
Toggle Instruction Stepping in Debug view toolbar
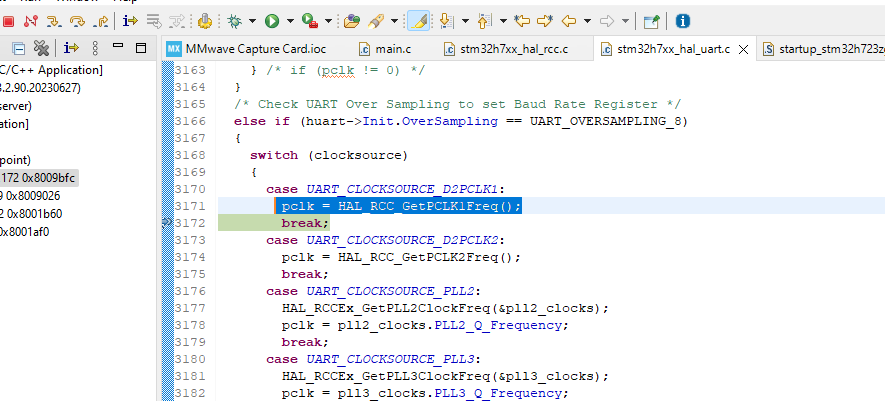(x=71, y=49)
